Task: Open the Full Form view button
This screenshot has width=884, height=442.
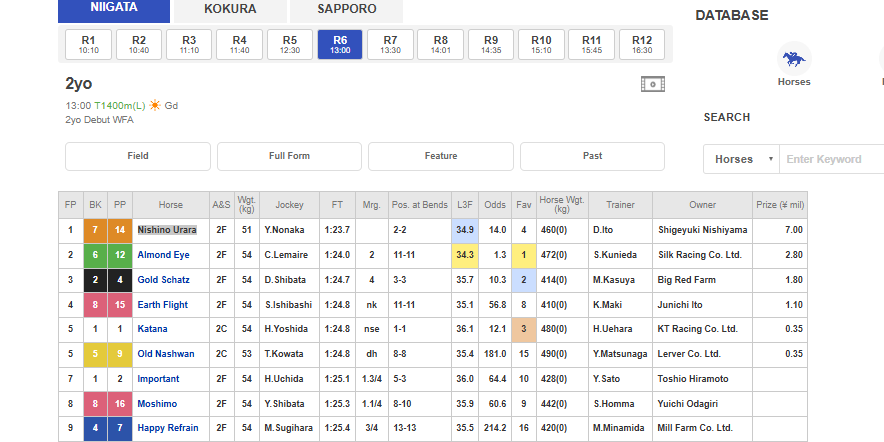Action: point(289,156)
